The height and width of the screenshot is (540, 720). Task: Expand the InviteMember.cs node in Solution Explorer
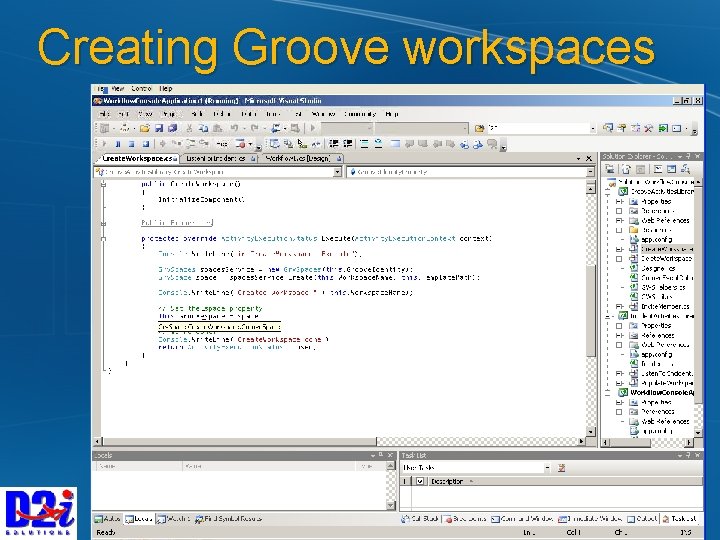coord(619,306)
